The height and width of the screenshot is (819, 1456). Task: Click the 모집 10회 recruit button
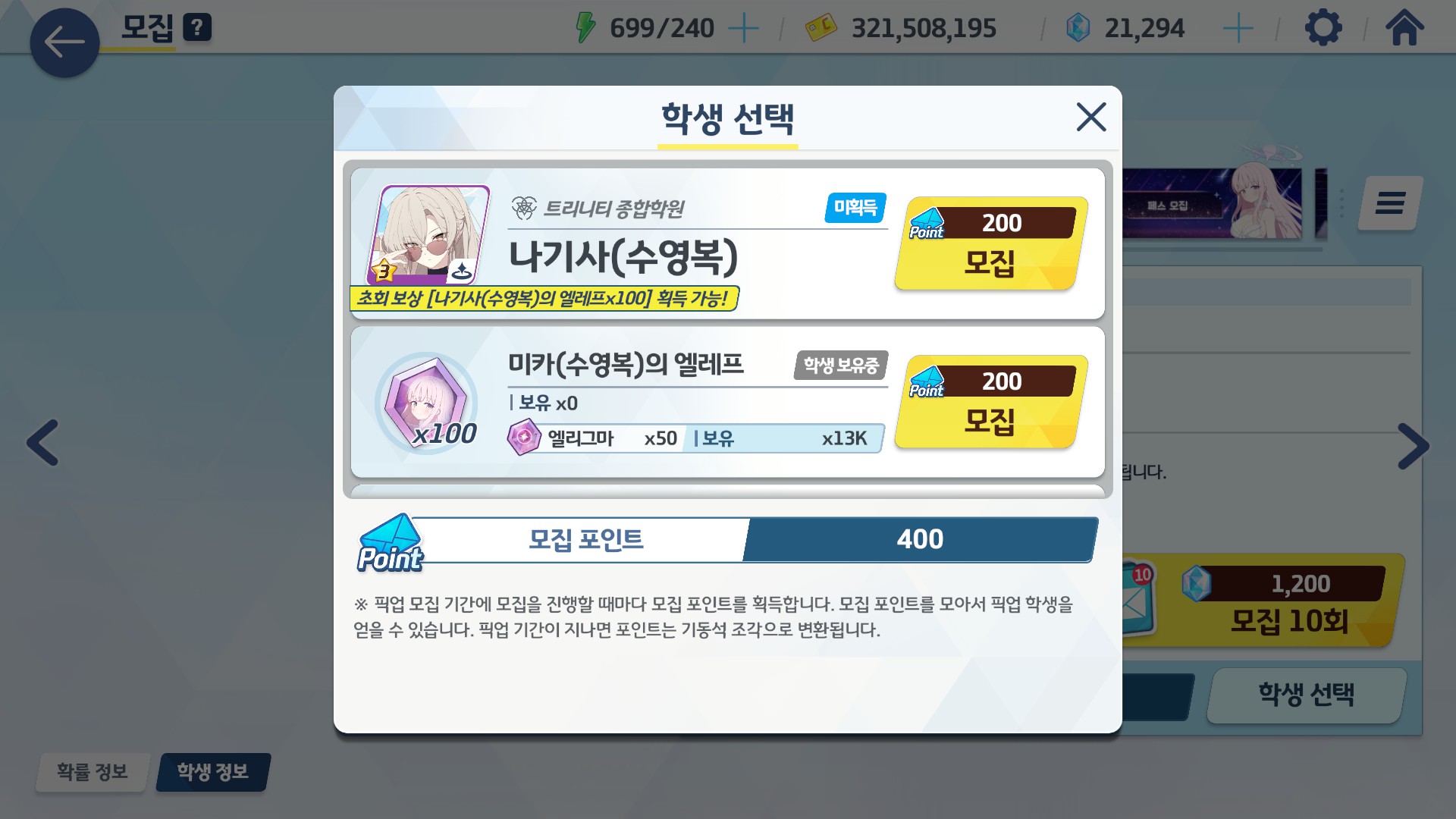tap(1261, 601)
